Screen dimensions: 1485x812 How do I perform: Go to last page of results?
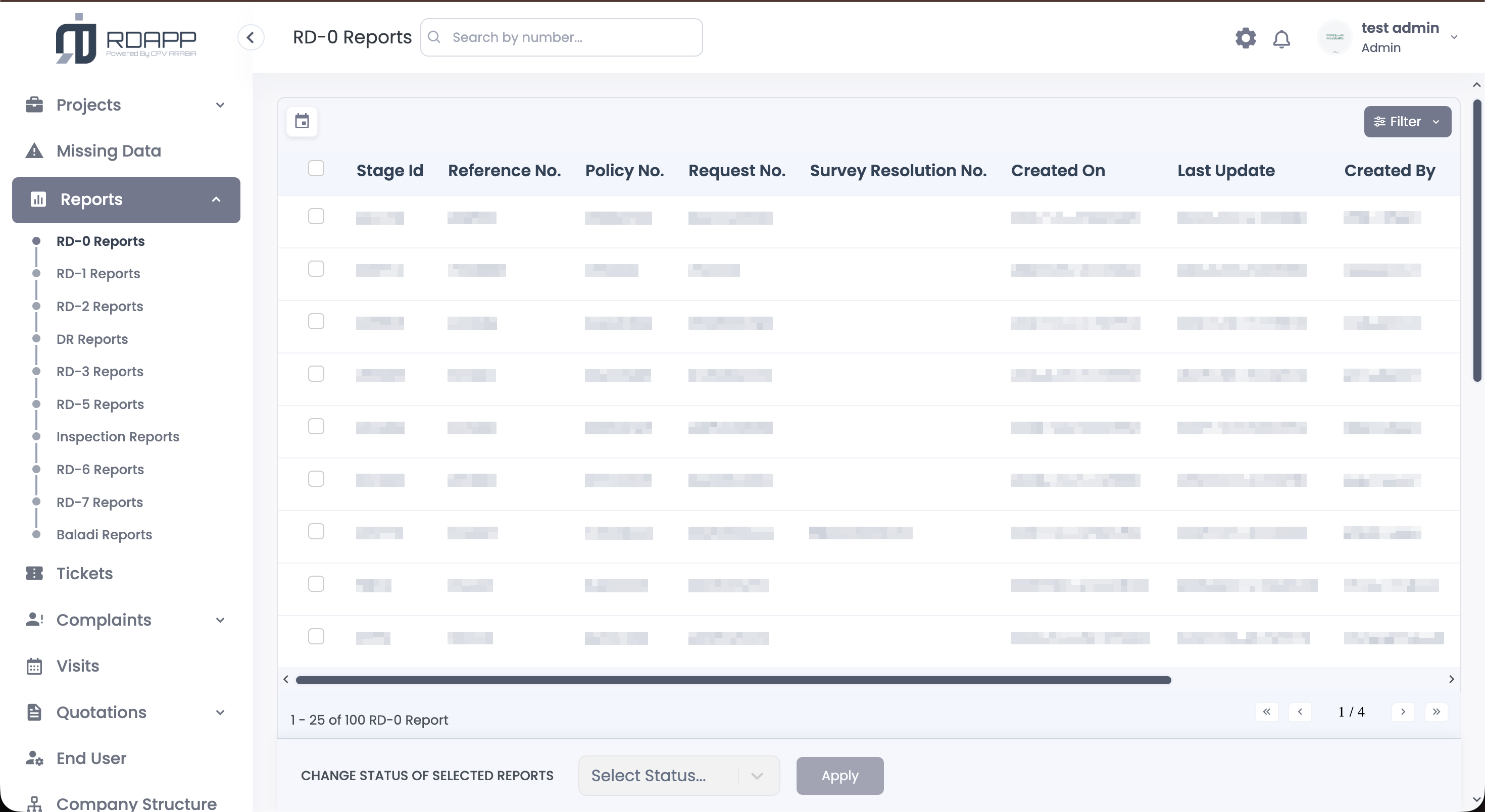point(1436,712)
